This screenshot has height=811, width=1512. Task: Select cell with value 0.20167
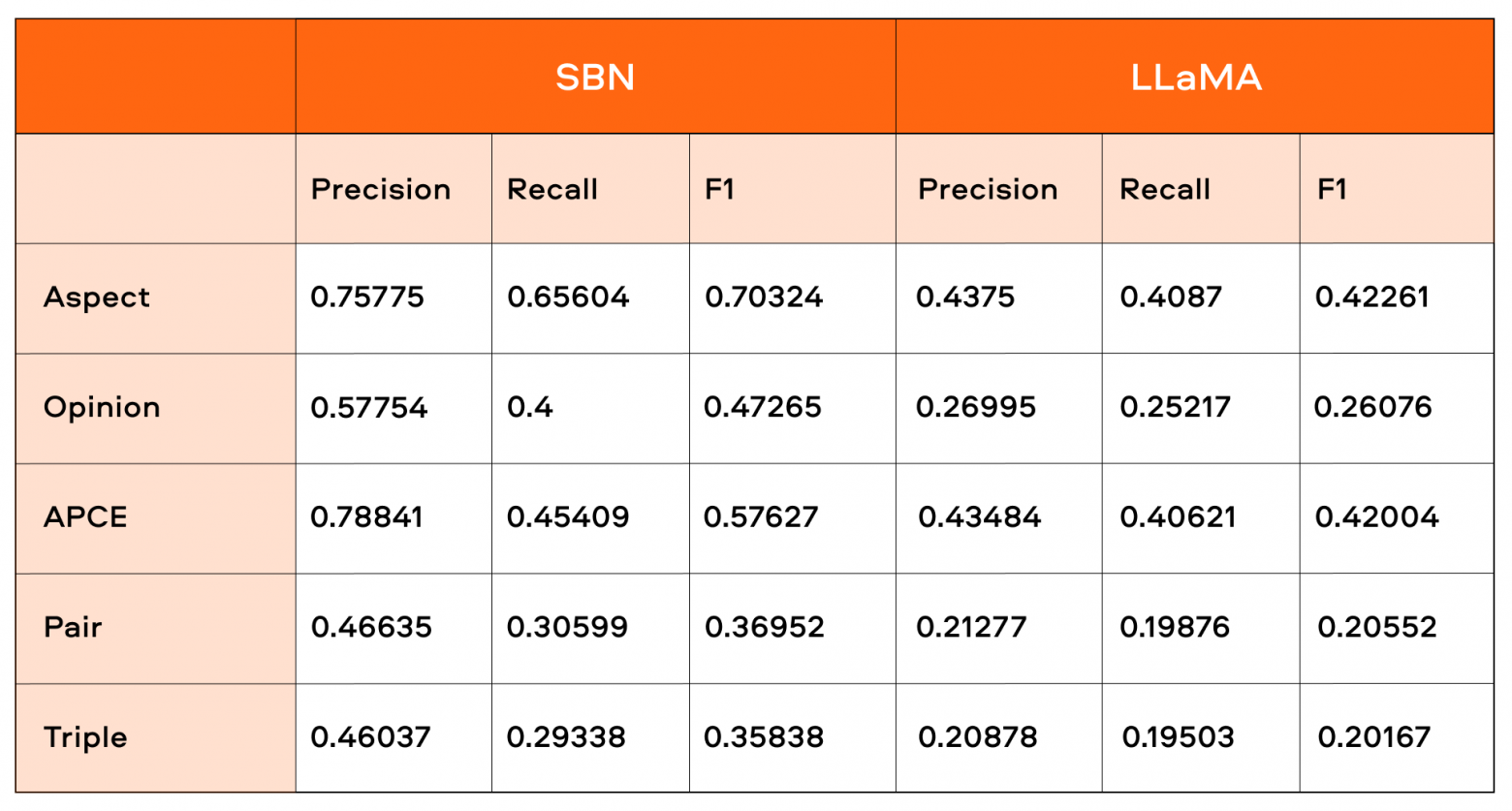(x=1373, y=738)
